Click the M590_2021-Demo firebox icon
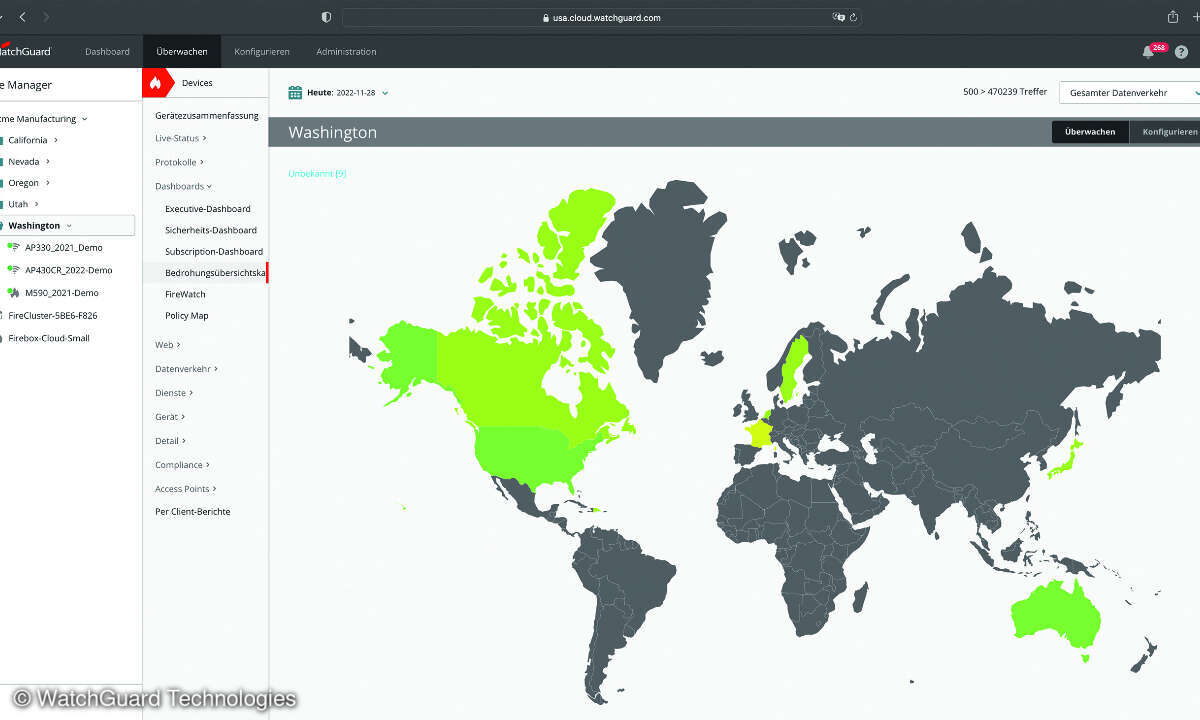Image resolution: width=1200 pixels, height=720 pixels. pos(14,293)
